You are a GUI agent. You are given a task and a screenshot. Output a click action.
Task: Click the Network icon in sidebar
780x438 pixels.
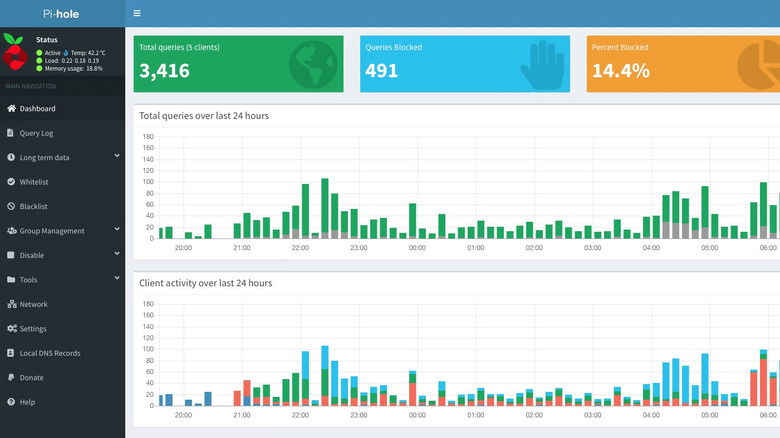coord(11,304)
